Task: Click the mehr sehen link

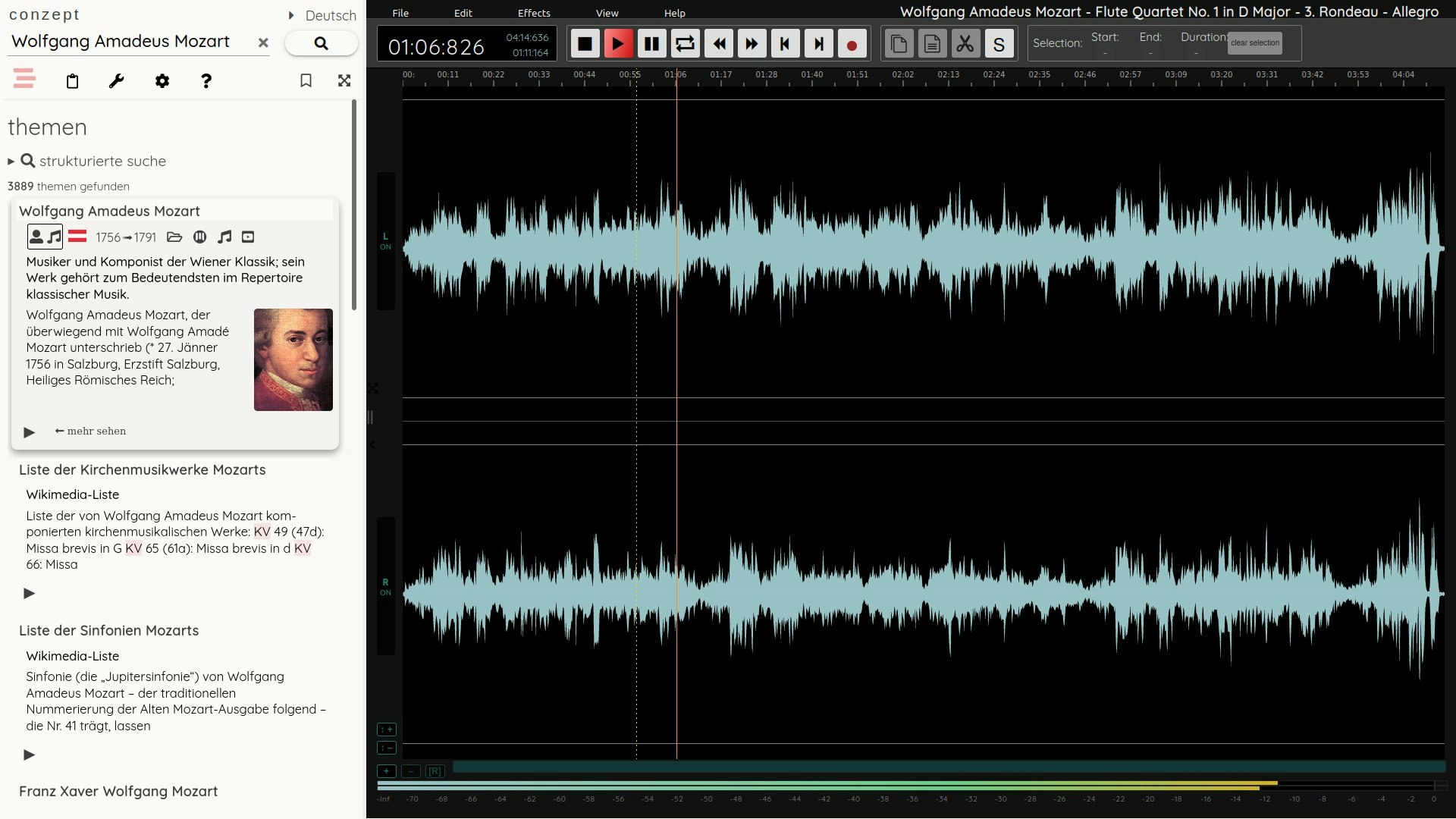Action: coord(90,431)
